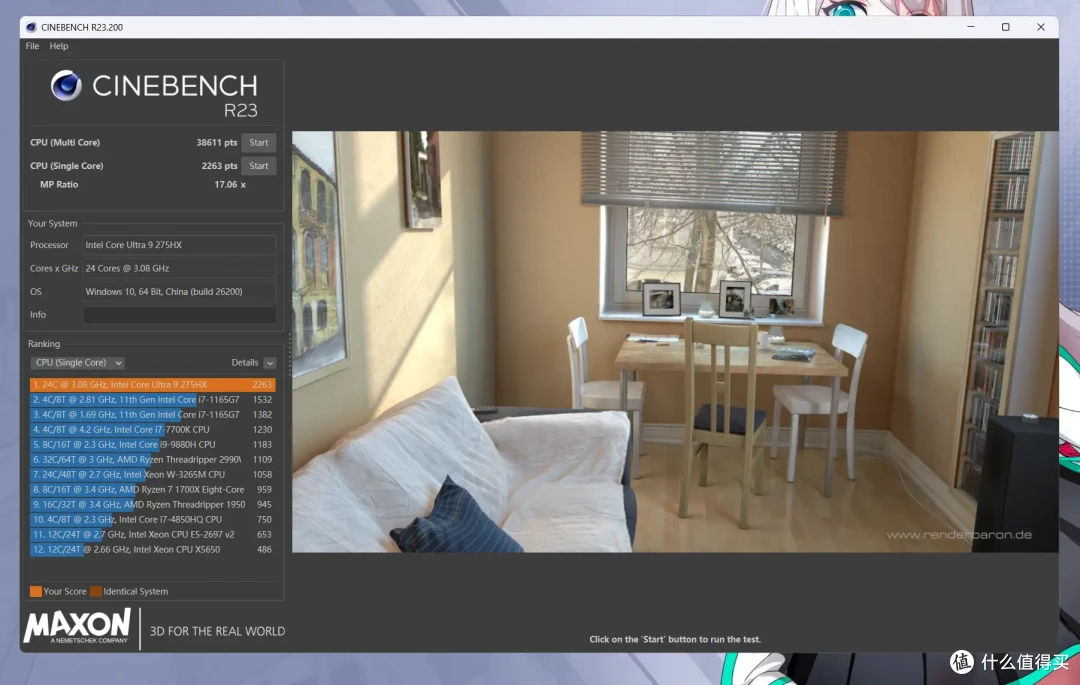Click the Cinebench logo sphere icon
Screen dimensions: 1080x685
[x=66, y=86]
